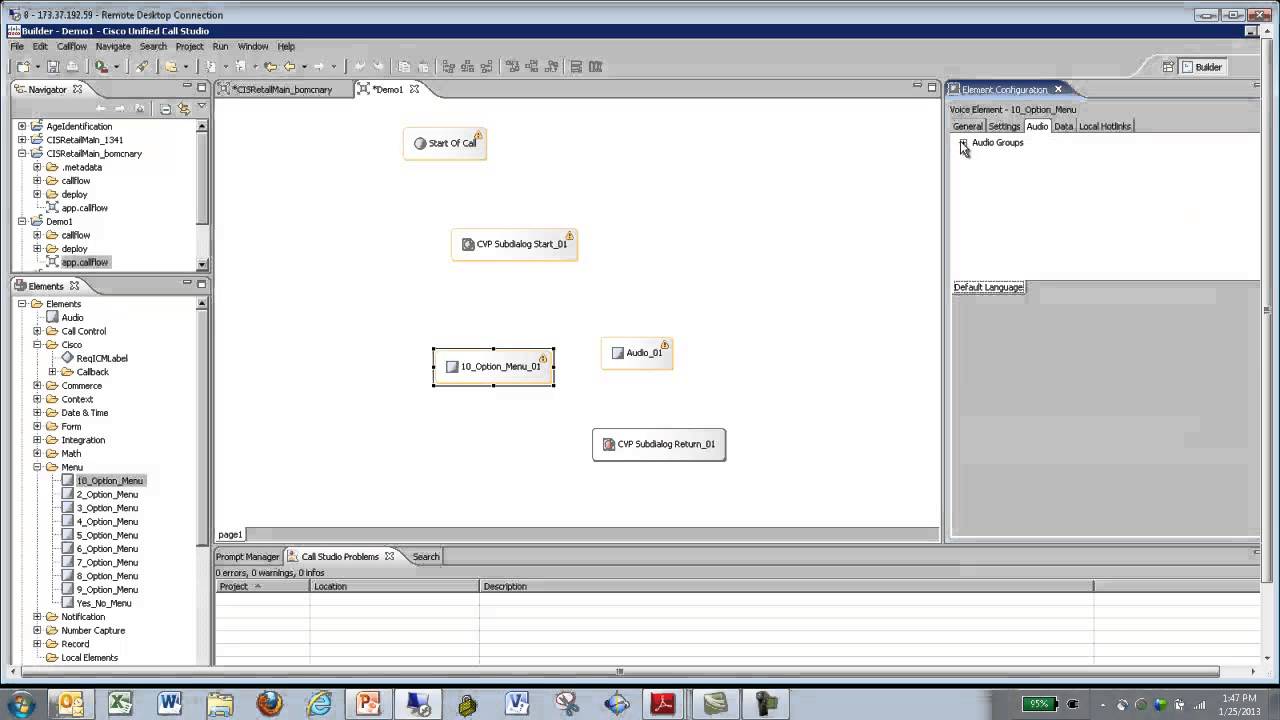This screenshot has width=1280, height=720.
Task: Select the 10_Option_Menu_01 canvas element
Action: point(493,366)
